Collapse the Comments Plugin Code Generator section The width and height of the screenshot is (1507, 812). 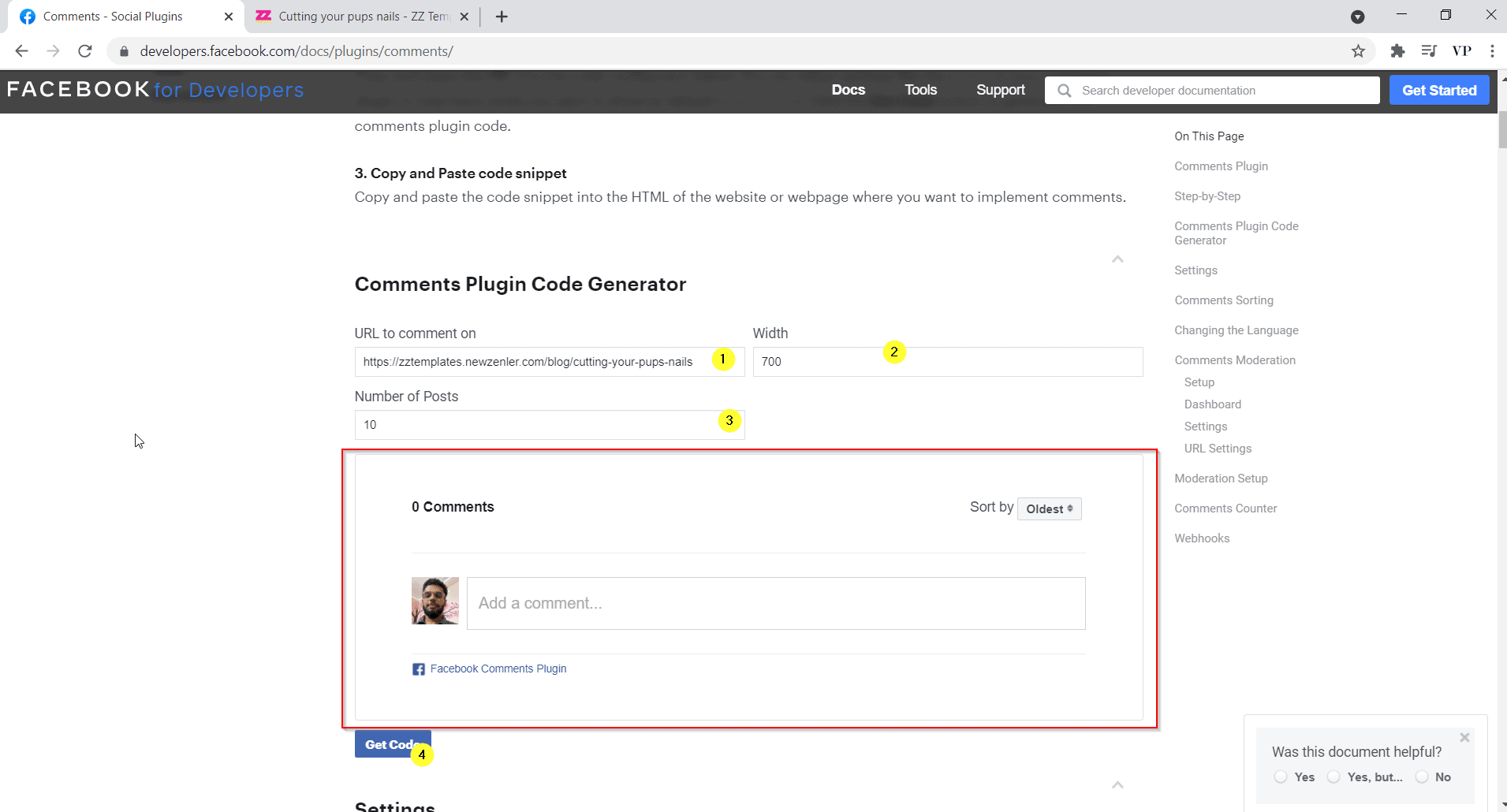pos(1117,259)
